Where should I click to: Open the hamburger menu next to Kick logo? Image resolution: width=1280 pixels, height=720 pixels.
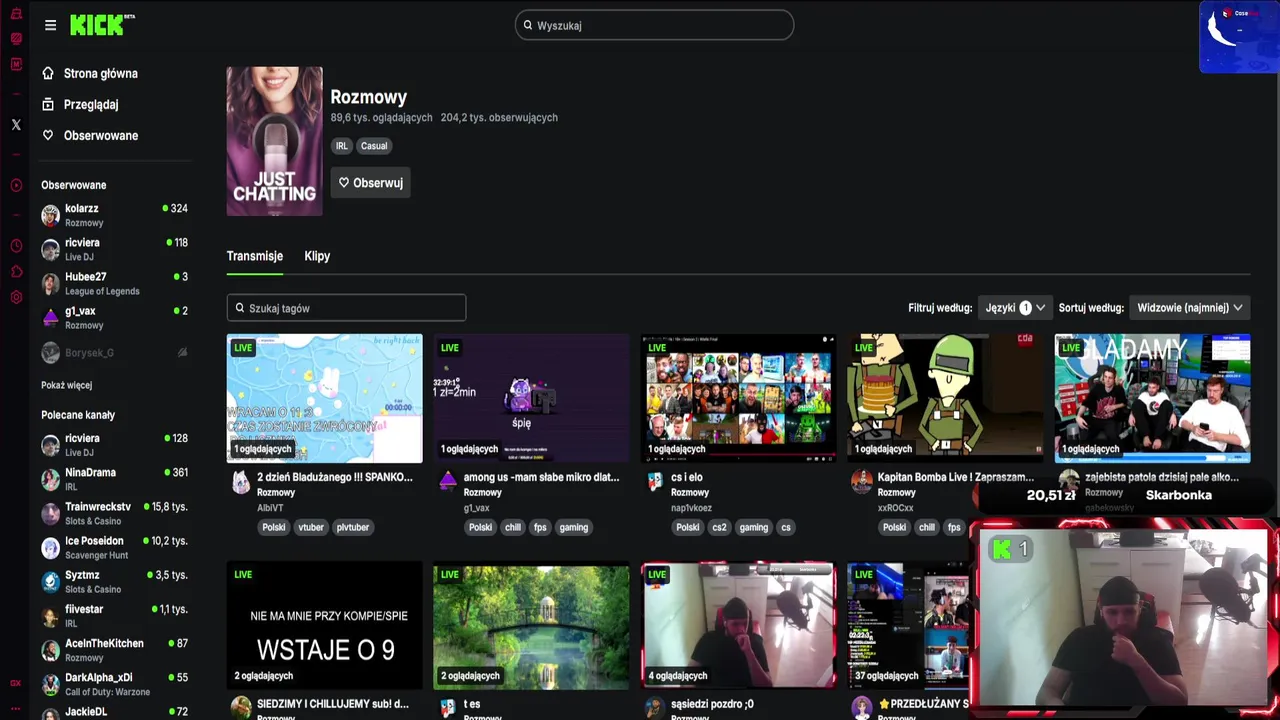50,25
